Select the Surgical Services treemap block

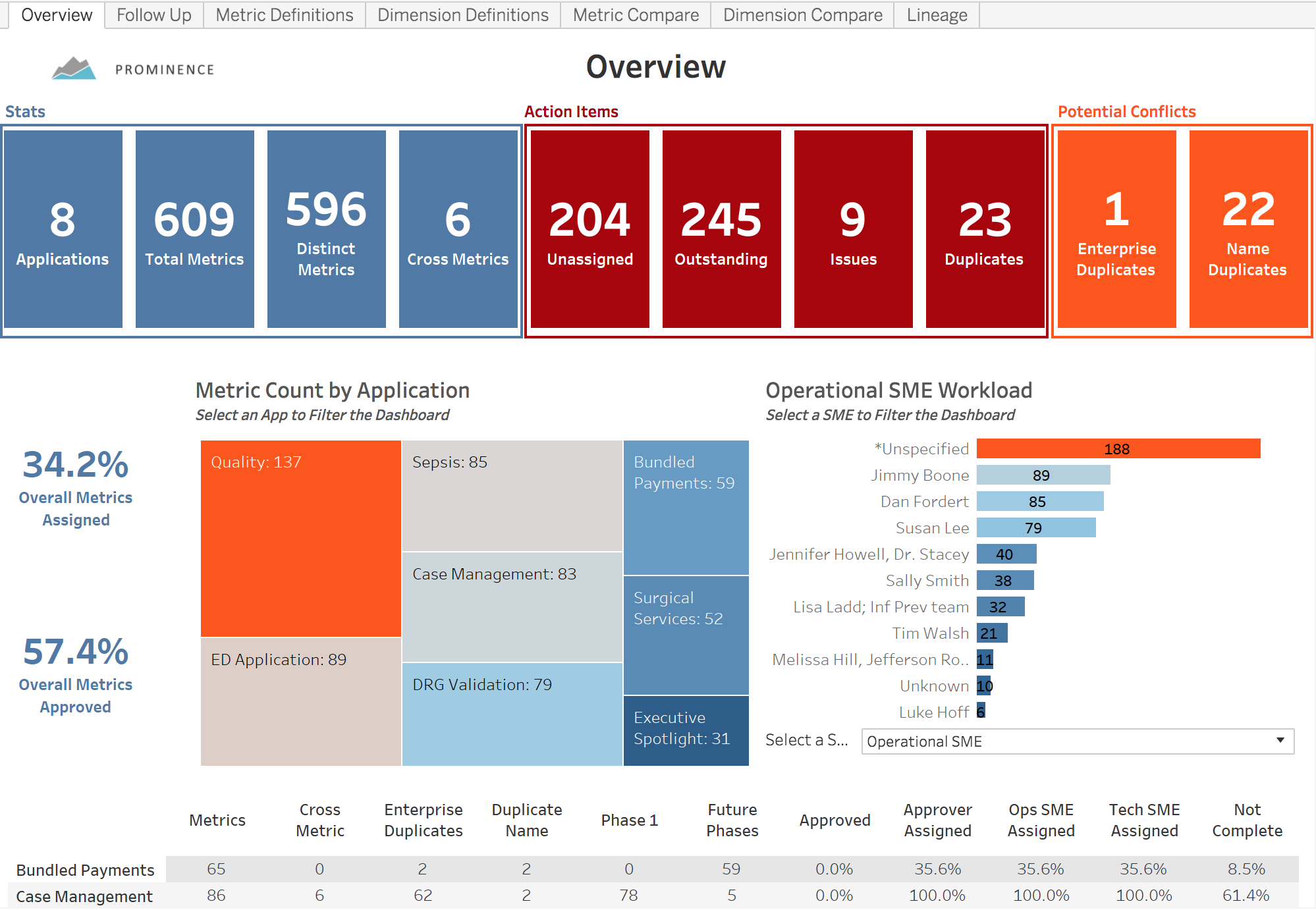tap(685, 635)
